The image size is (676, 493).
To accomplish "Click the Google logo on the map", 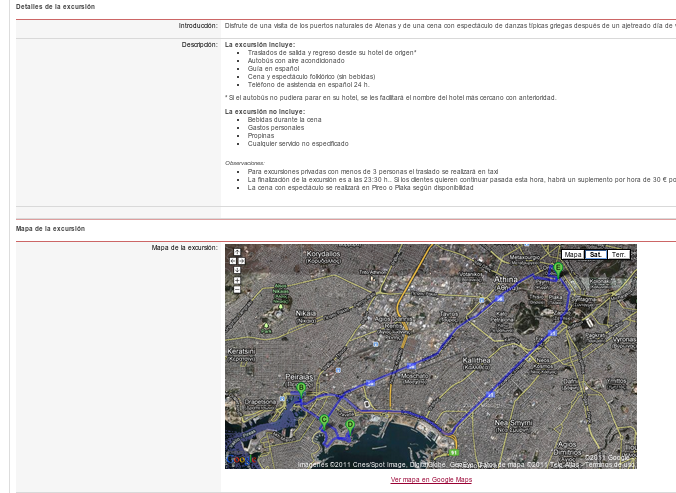I will pyautogui.click(x=240, y=460).
